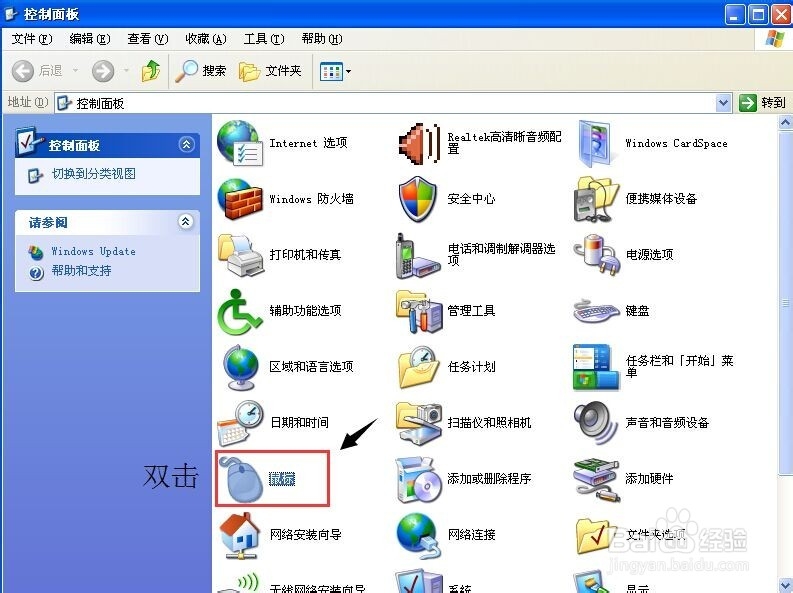Open the 查看(V) menu
Screen dimensions: 793x593
pyautogui.click(x=148, y=39)
